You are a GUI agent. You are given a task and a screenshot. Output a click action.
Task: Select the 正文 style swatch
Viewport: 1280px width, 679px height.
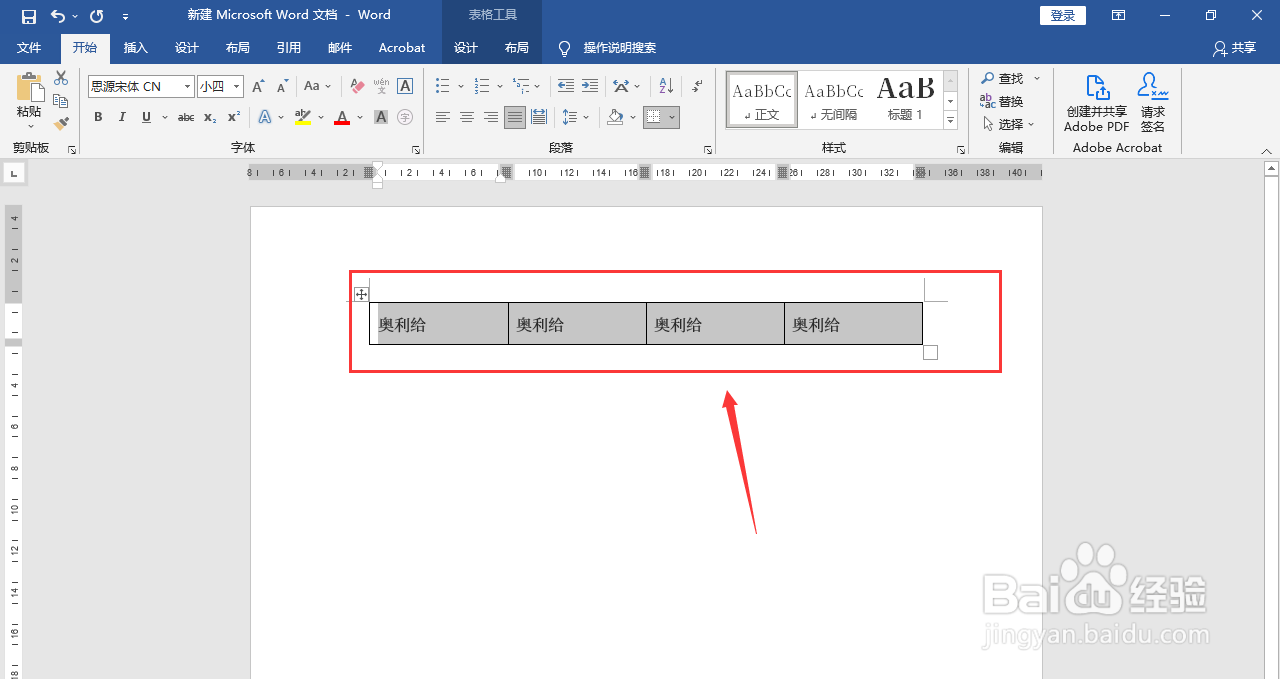760,98
